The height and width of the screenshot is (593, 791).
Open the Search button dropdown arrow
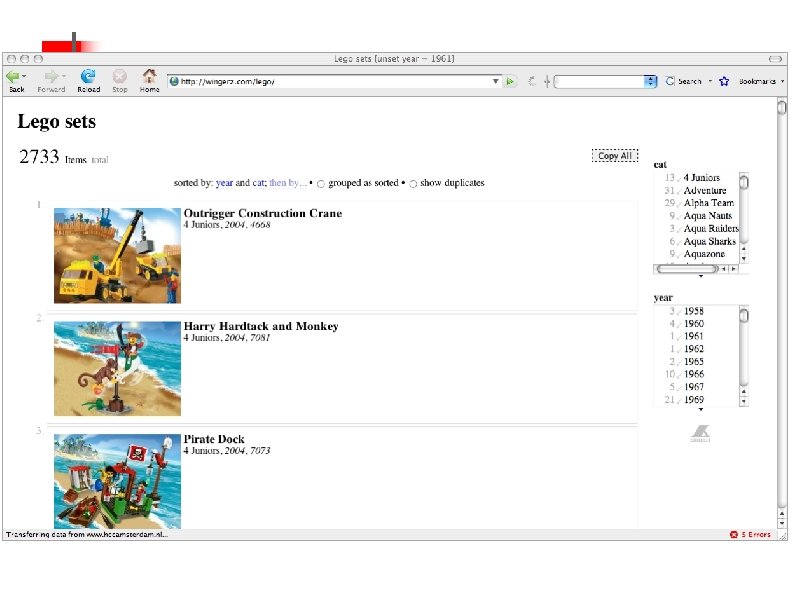point(710,81)
